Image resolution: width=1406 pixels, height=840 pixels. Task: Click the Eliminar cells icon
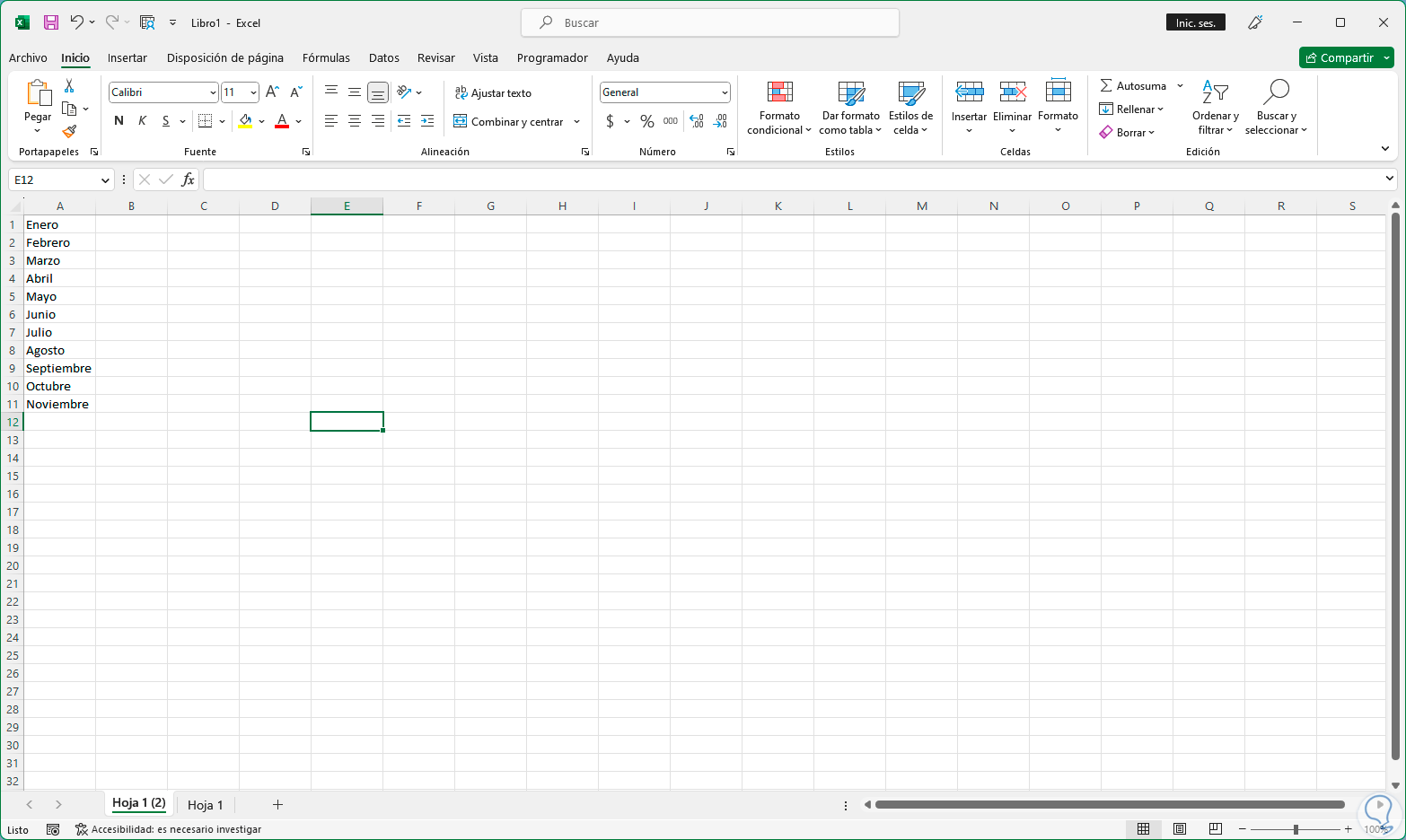[1013, 92]
